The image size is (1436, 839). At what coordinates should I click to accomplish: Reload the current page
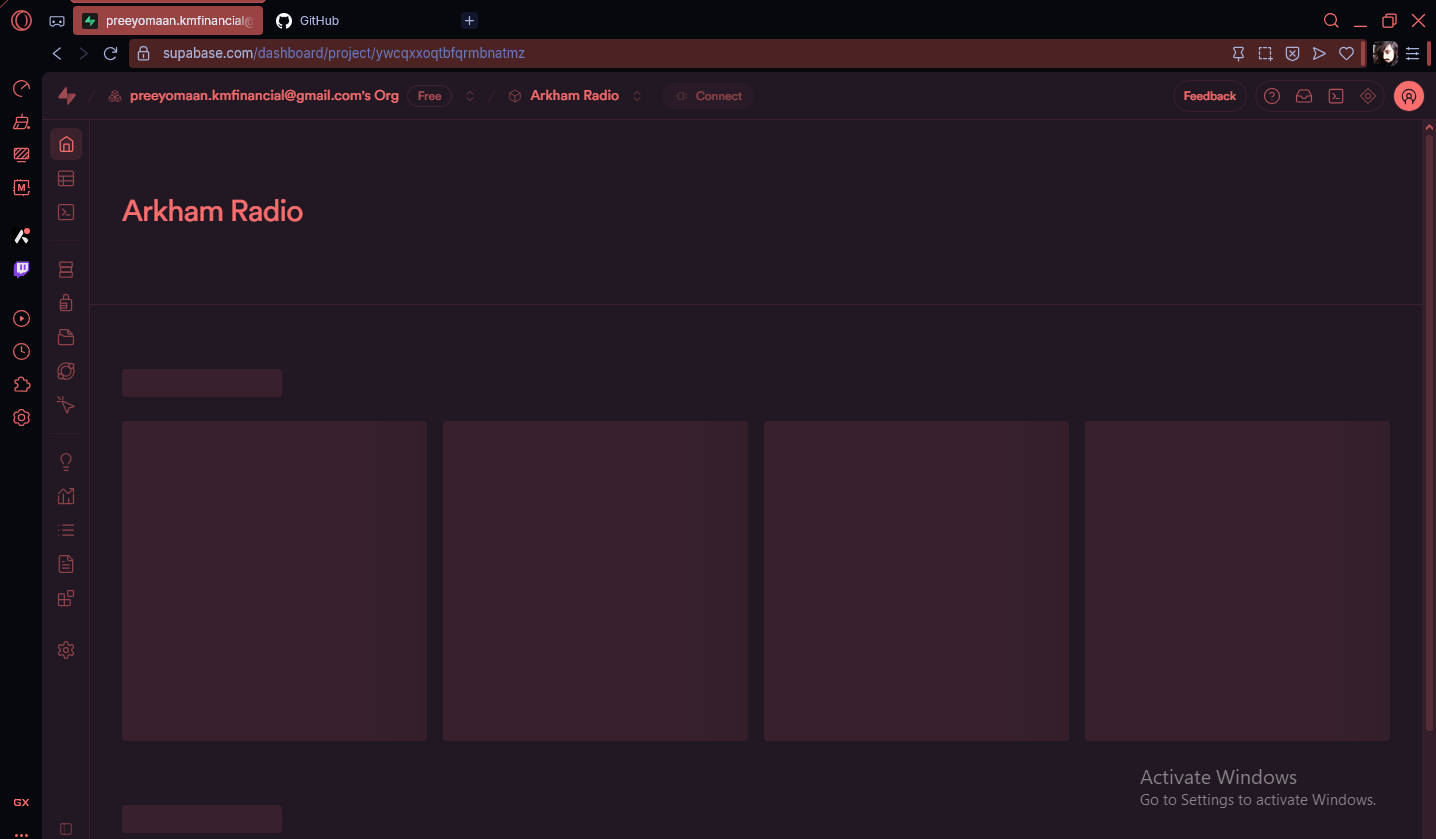pyautogui.click(x=111, y=53)
